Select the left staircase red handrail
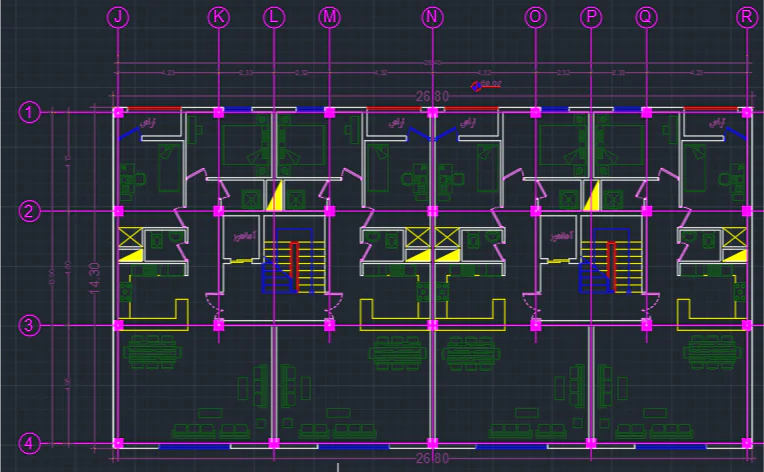This screenshot has height=472, width=764. pos(294,265)
